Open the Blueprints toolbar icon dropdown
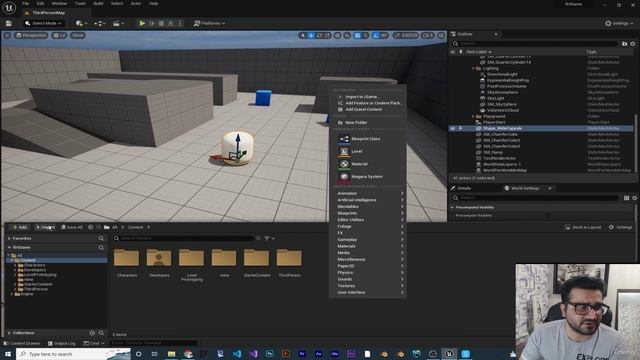This screenshot has width=640, height=360. (x=100, y=23)
